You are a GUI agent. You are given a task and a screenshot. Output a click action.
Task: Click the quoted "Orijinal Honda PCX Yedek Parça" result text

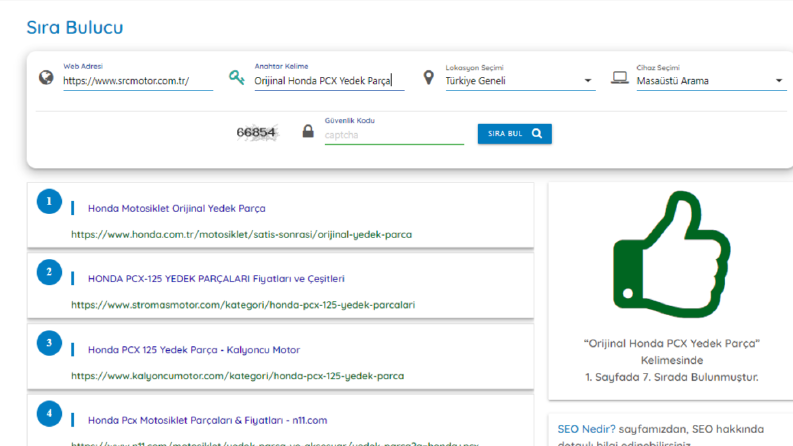672,343
